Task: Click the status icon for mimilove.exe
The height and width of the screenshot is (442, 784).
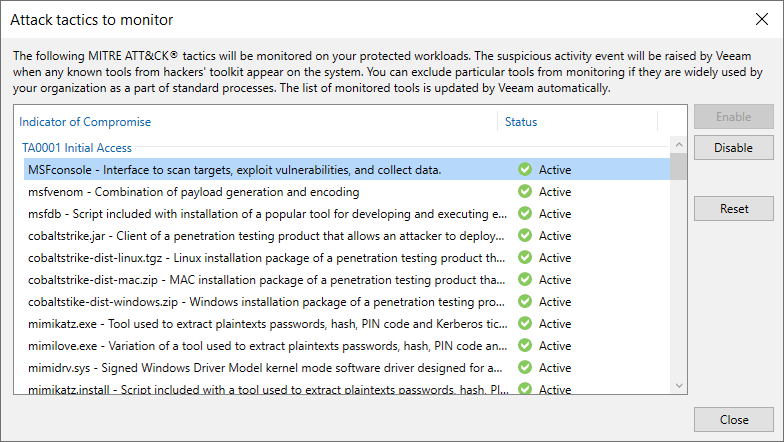Action: [x=525, y=346]
